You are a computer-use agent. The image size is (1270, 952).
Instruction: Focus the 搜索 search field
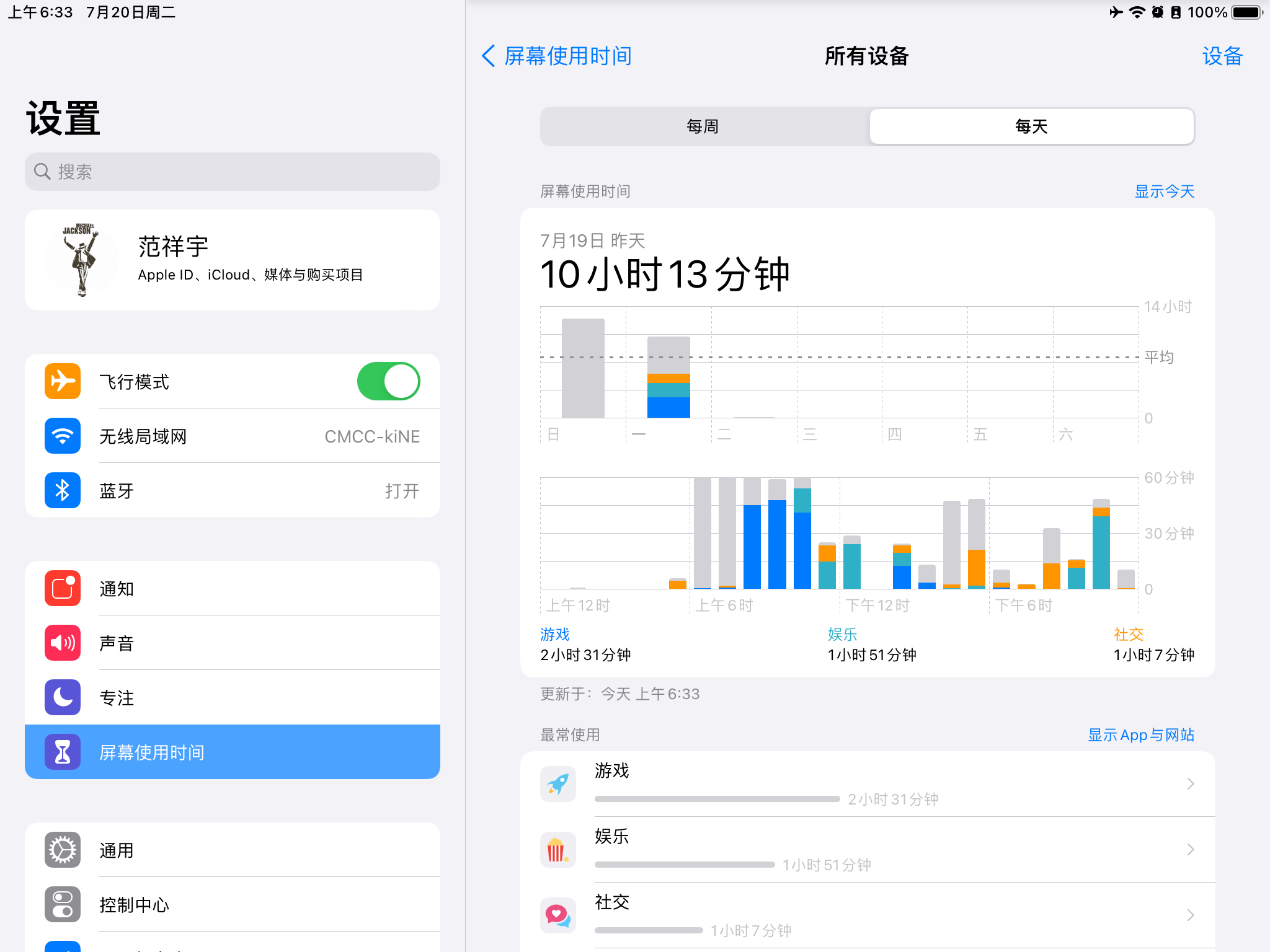pos(233,172)
